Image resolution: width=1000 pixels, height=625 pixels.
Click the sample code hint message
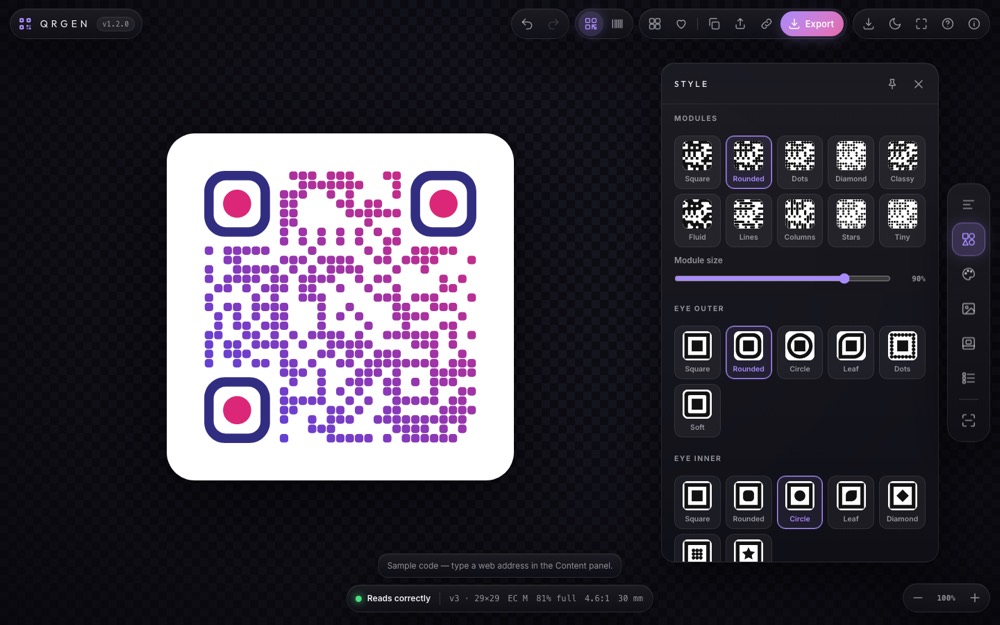(499, 566)
